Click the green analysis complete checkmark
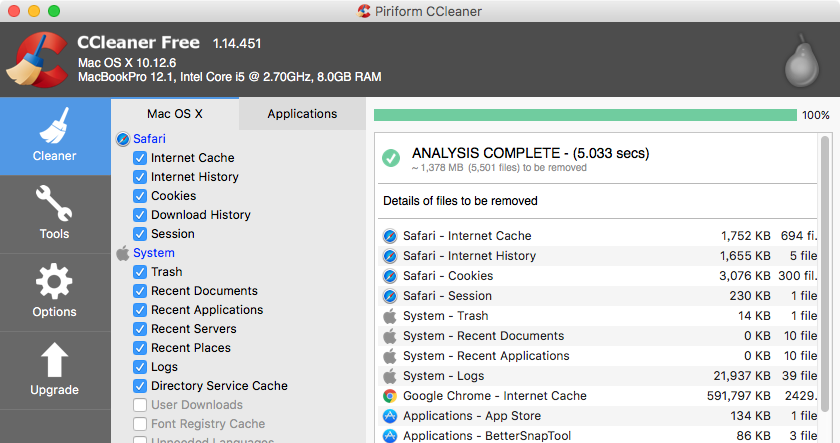 [x=391, y=158]
